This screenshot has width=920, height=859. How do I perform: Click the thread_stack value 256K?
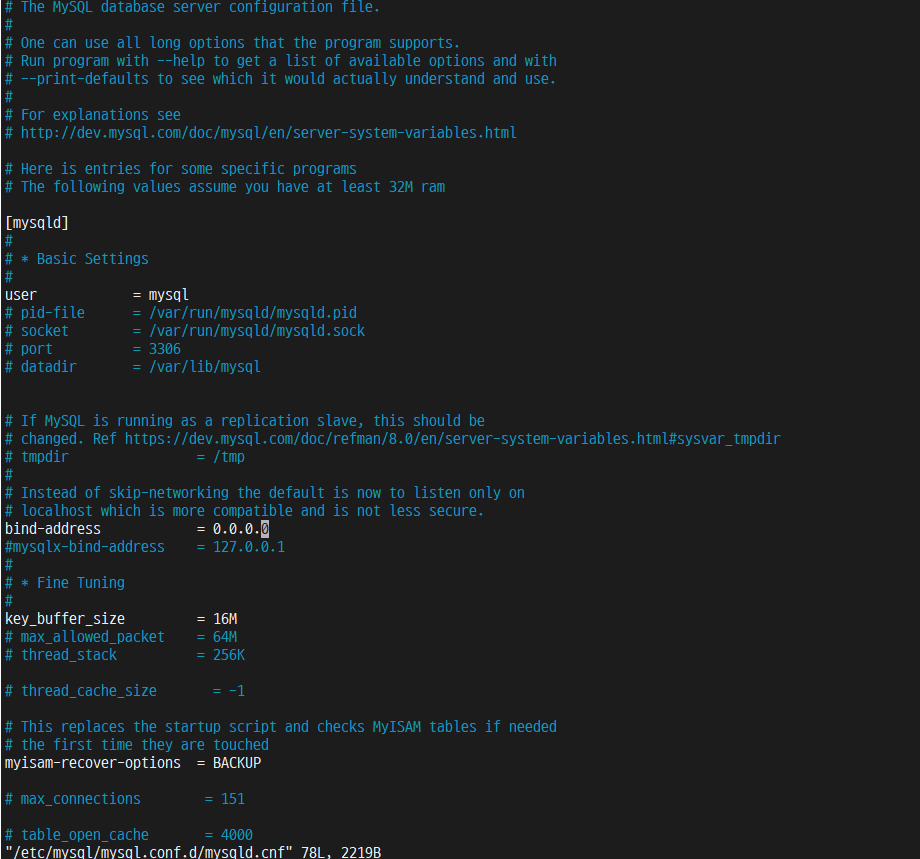click(x=229, y=655)
